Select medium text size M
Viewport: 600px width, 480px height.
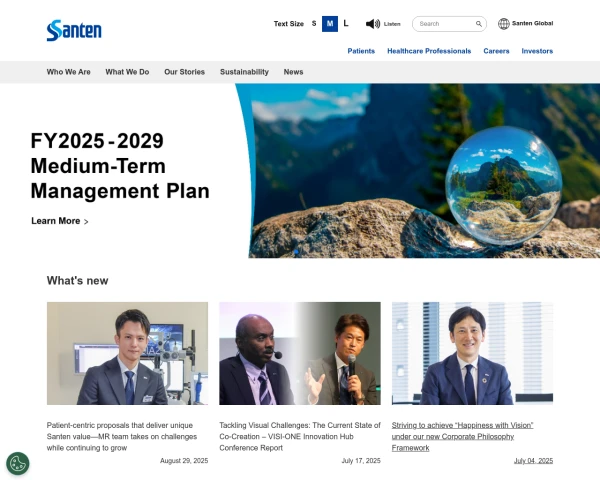tap(330, 24)
